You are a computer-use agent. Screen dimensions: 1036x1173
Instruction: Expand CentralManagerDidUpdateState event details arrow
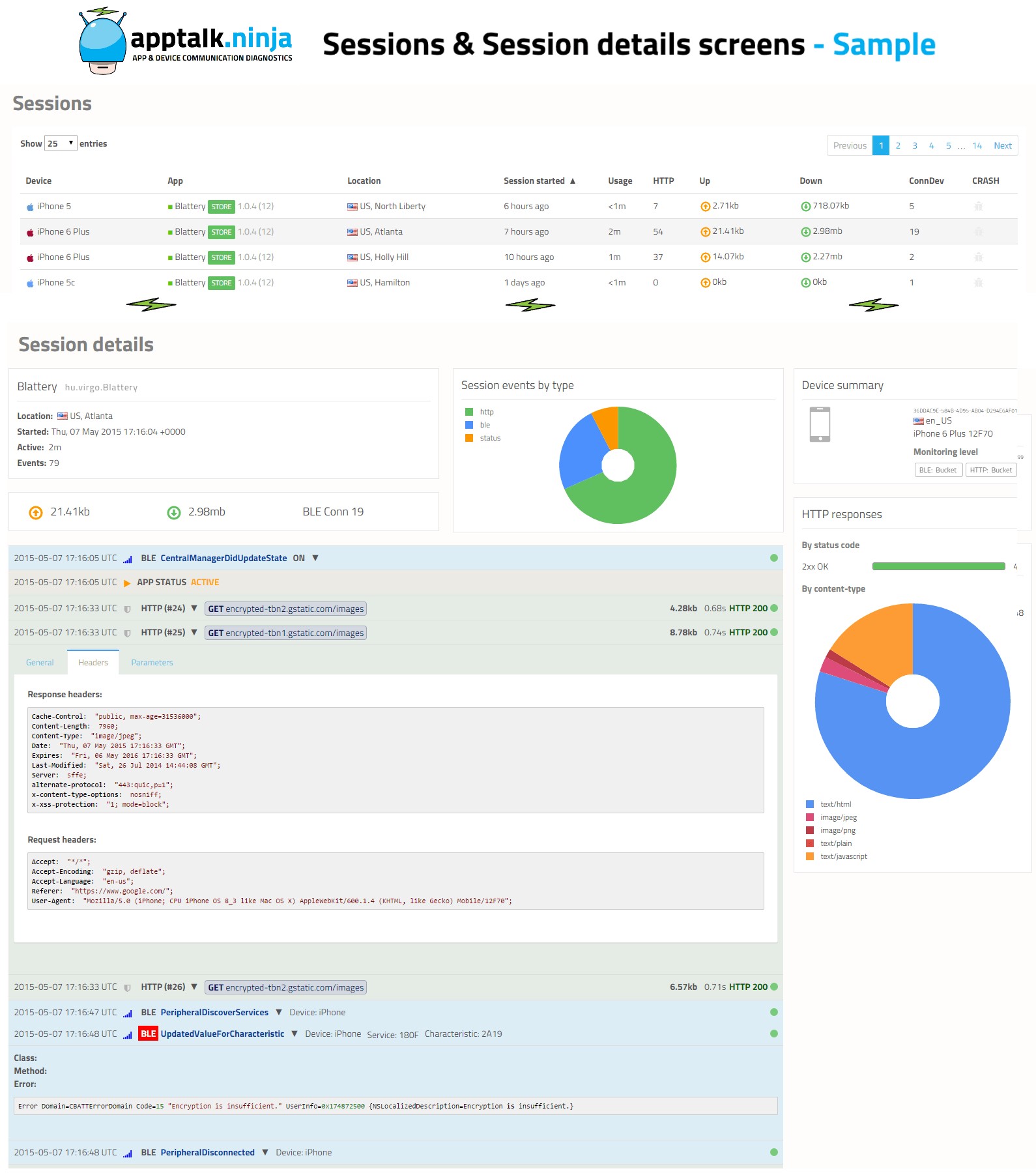315,558
